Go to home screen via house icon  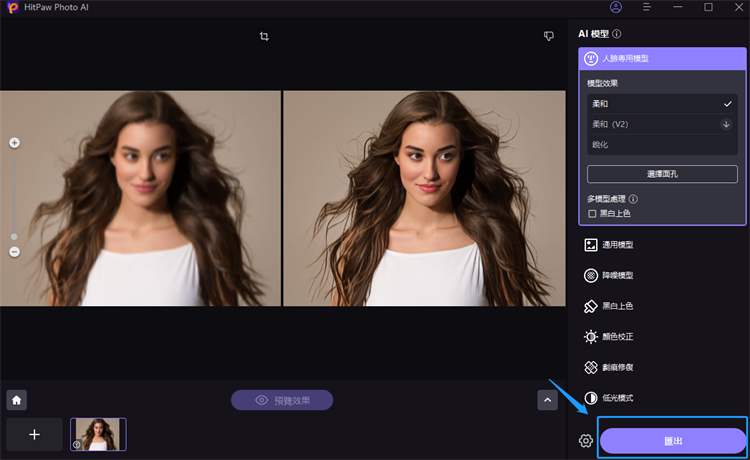(16, 400)
